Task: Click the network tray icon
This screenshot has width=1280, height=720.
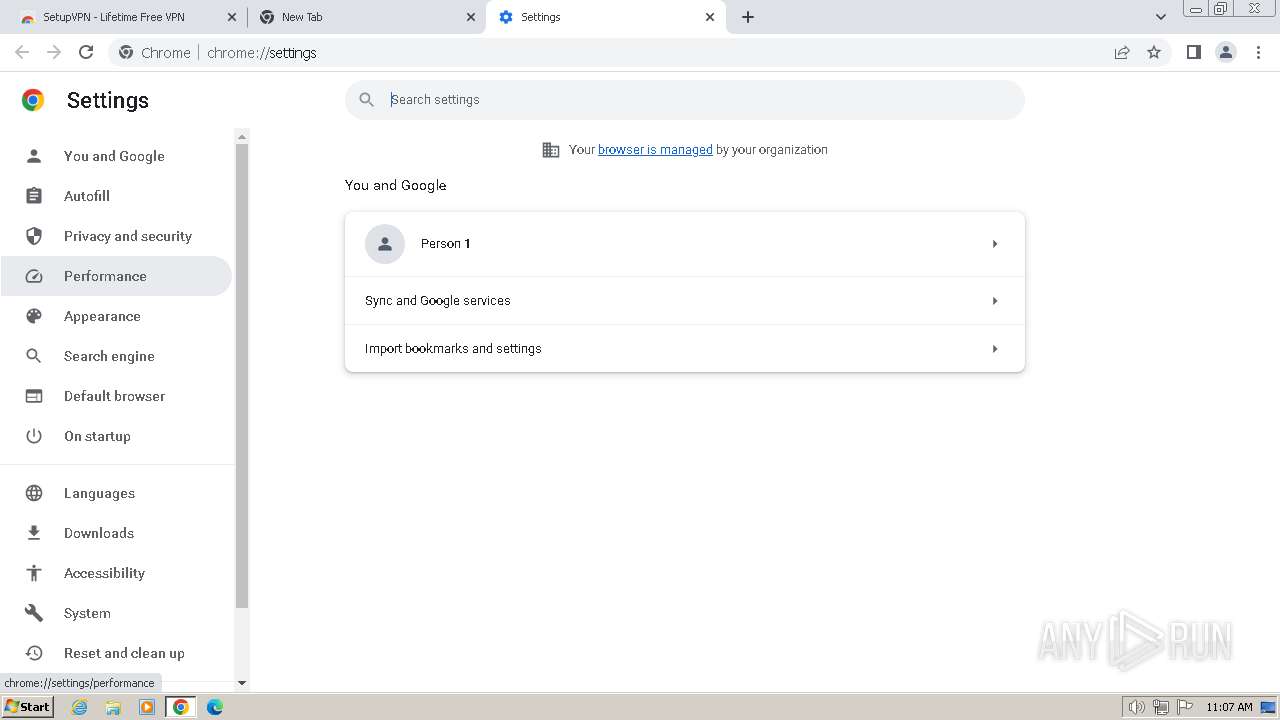Action: click(x=1161, y=707)
